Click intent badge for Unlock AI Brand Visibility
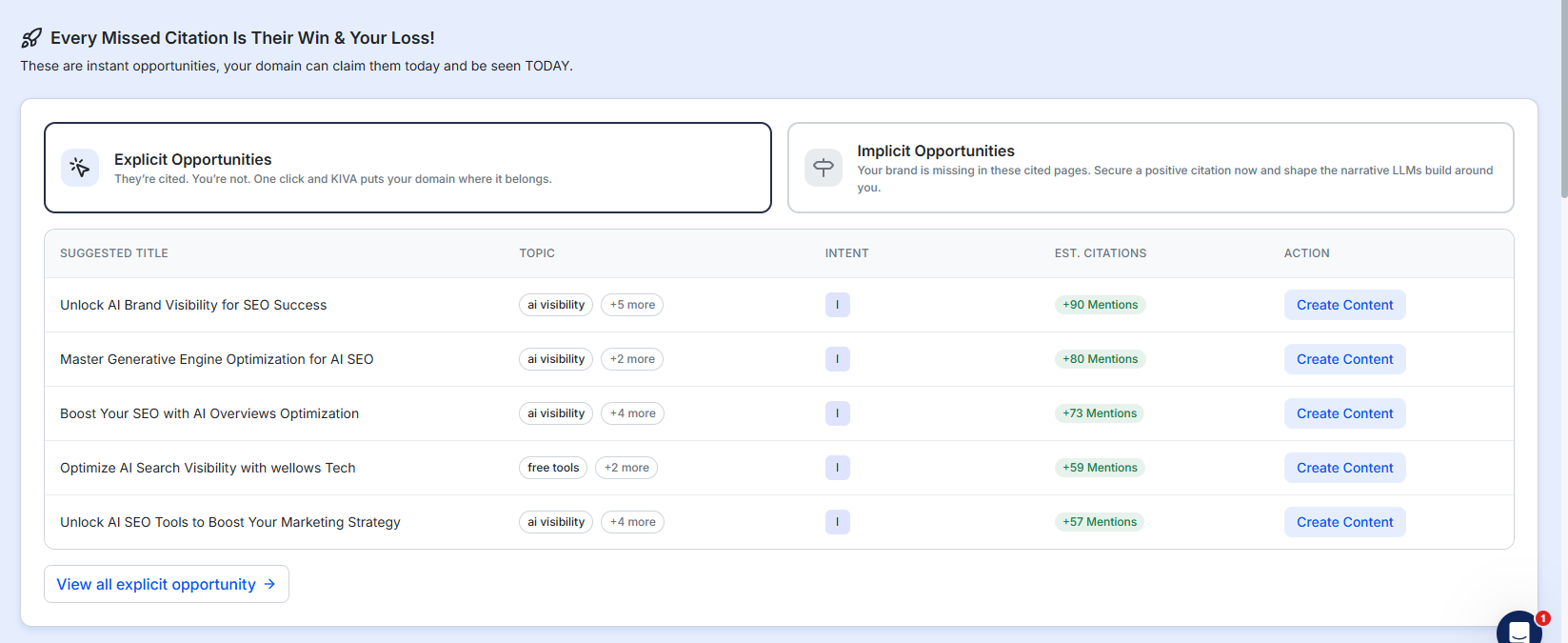Screen dimensions: 1568x643 pos(837,305)
